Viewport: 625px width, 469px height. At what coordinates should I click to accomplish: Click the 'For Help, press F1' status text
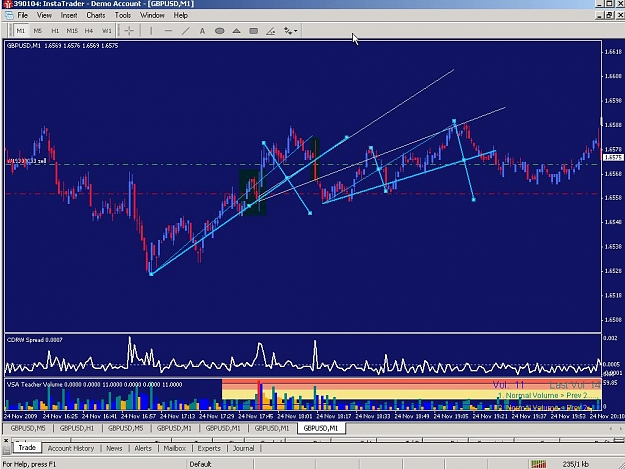point(29,464)
